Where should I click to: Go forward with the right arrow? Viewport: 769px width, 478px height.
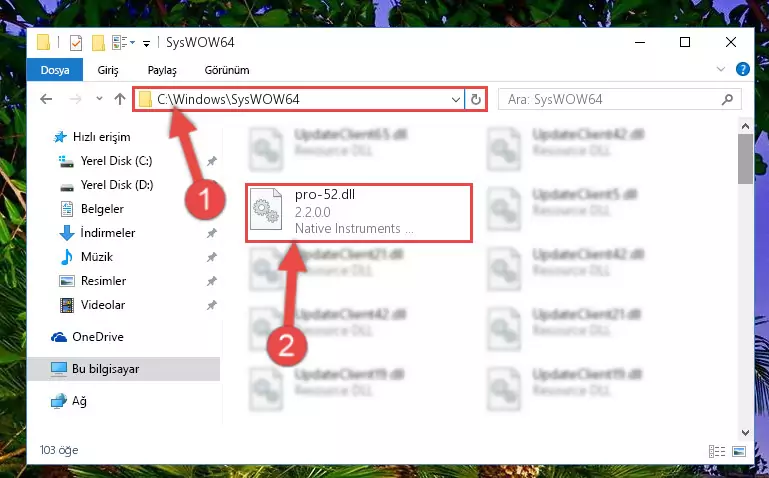pyautogui.click(x=76, y=99)
